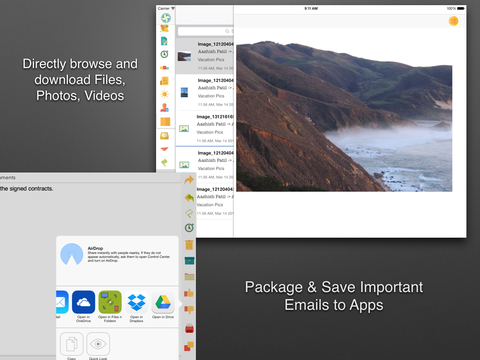Select the document with pencil sidebar icon
This screenshot has height=360, width=480.
coord(164,41)
